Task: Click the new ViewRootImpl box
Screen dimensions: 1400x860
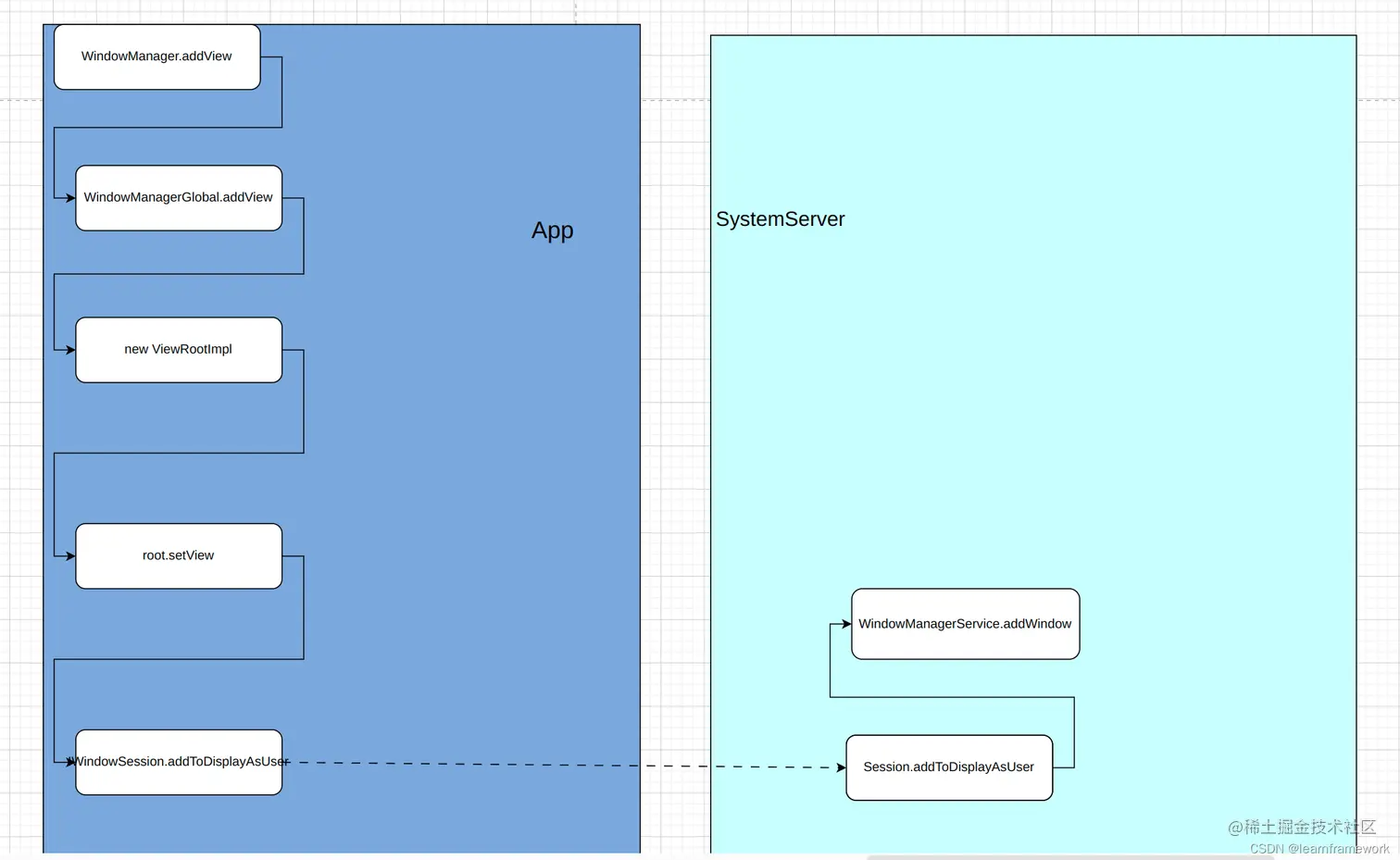Action: [x=179, y=350]
